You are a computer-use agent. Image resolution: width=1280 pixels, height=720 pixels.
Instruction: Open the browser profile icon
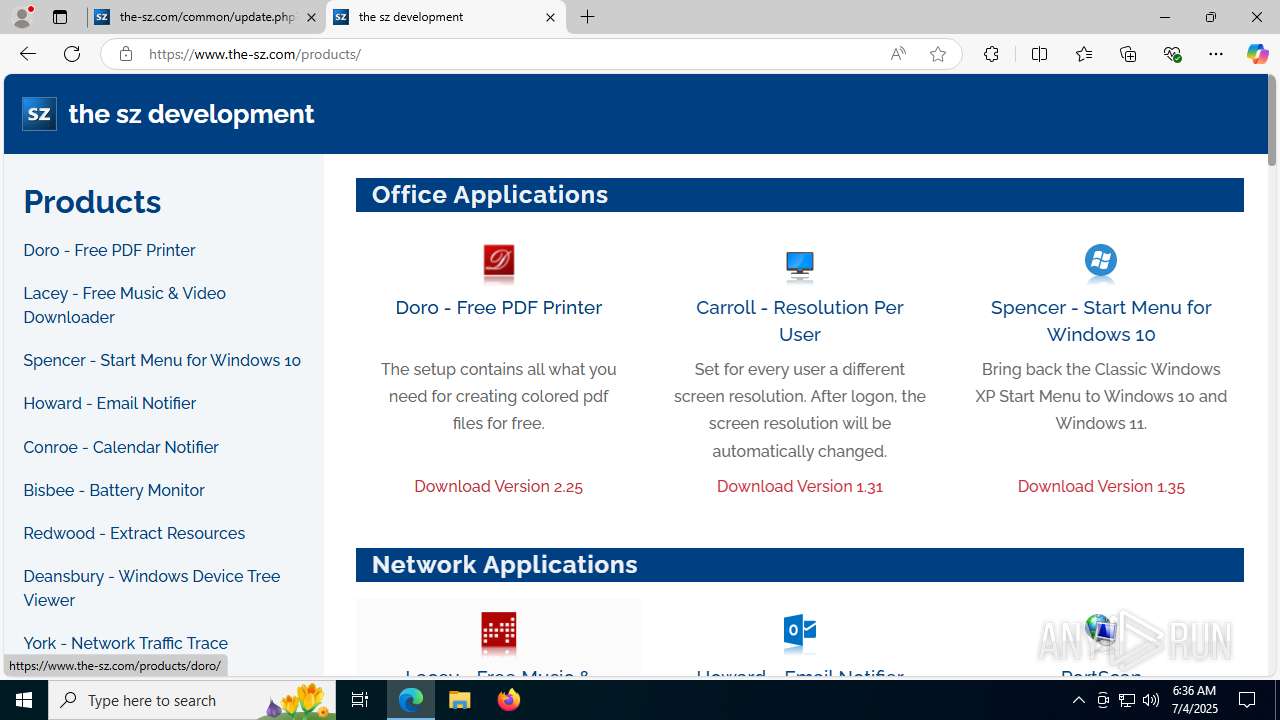point(22,17)
